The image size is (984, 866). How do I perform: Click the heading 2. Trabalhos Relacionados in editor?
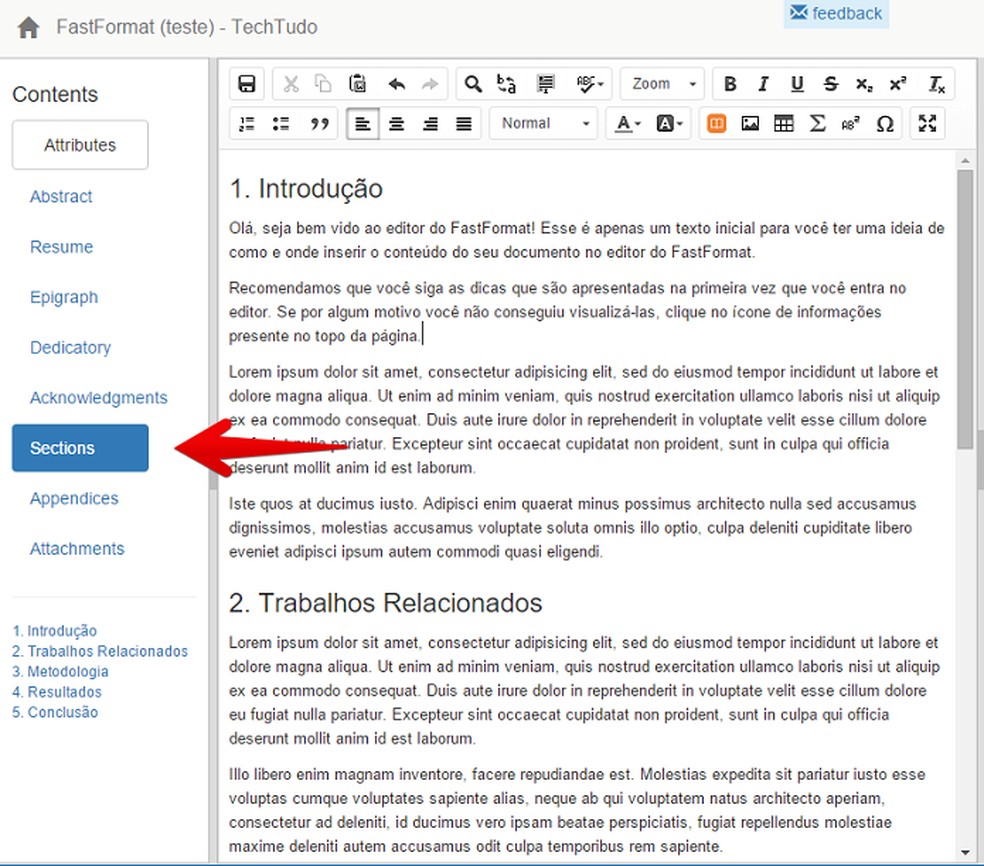(x=385, y=603)
